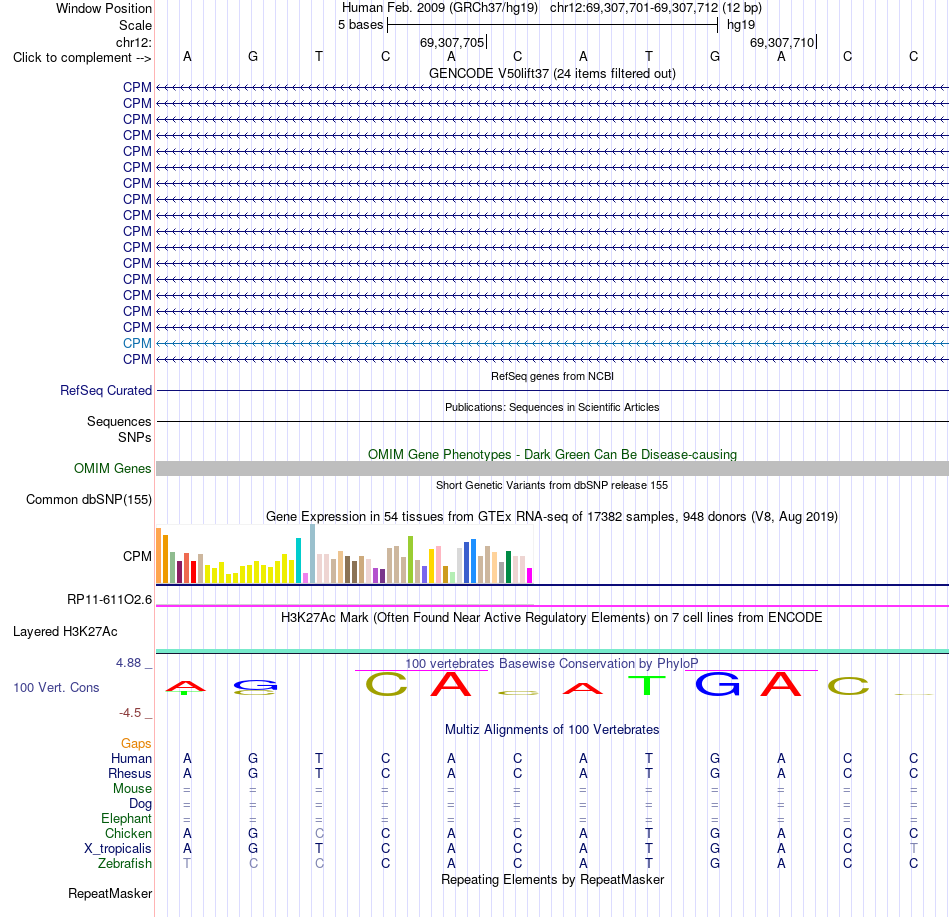The width and height of the screenshot is (950, 917).
Task: Click the Scale label in the ruler
Action: [135, 25]
